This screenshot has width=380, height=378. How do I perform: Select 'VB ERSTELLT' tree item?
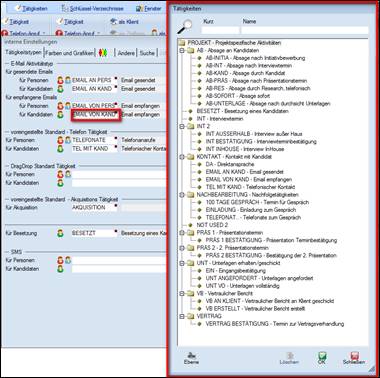tap(255, 309)
